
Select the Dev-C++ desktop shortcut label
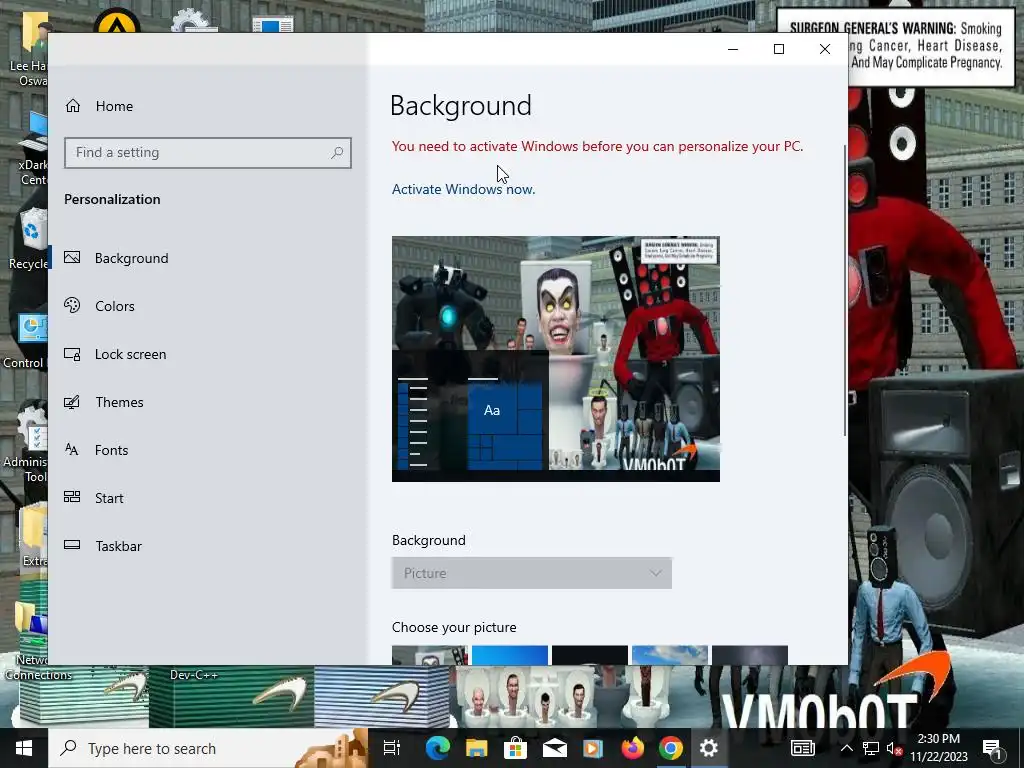click(x=194, y=675)
